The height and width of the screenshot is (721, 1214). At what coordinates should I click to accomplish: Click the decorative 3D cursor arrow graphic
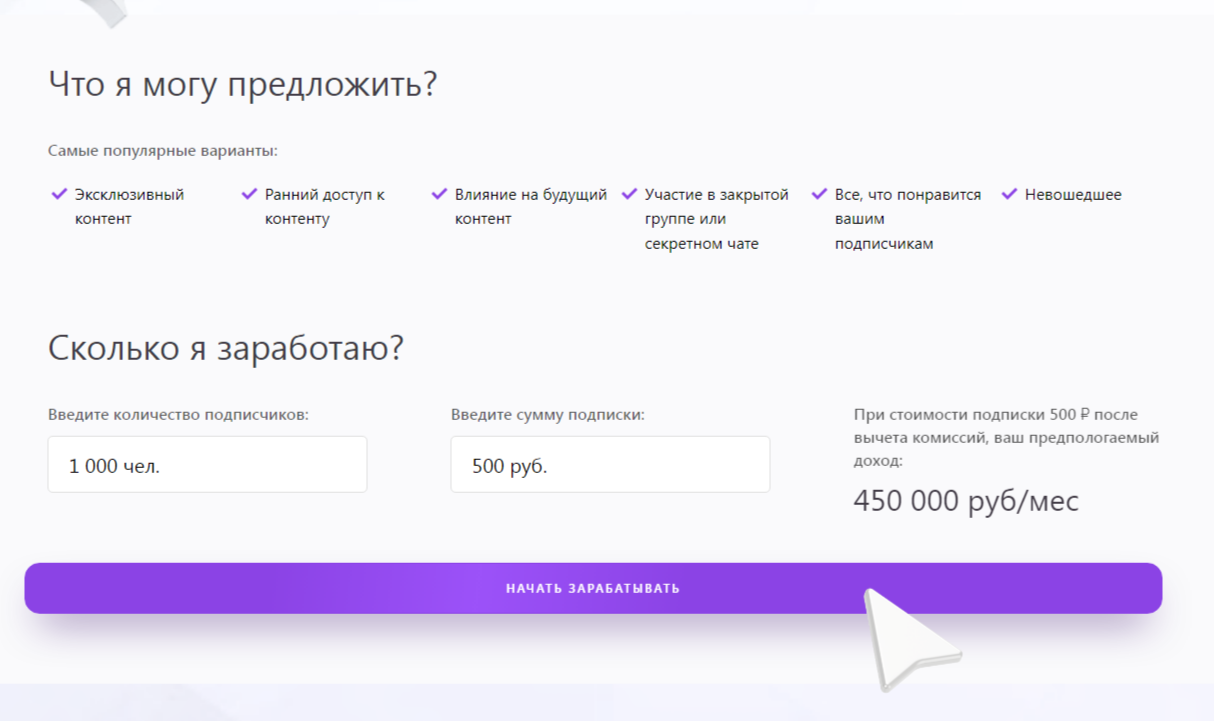(905, 637)
